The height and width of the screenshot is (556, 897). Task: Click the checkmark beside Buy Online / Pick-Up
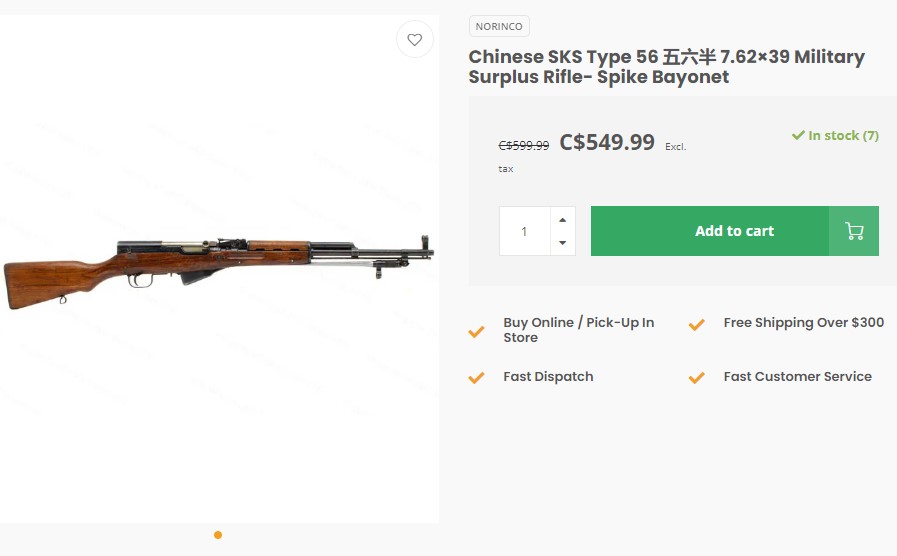[477, 331]
